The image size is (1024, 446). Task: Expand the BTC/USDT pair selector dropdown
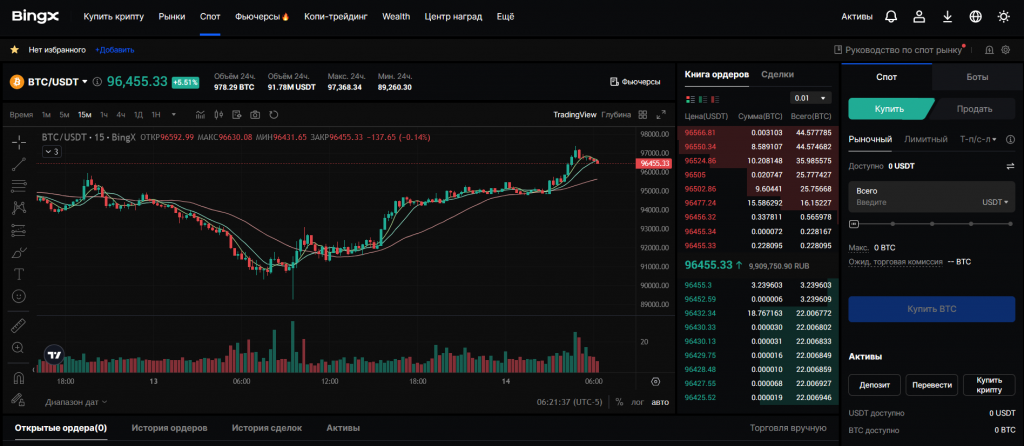pyautogui.click(x=85, y=82)
